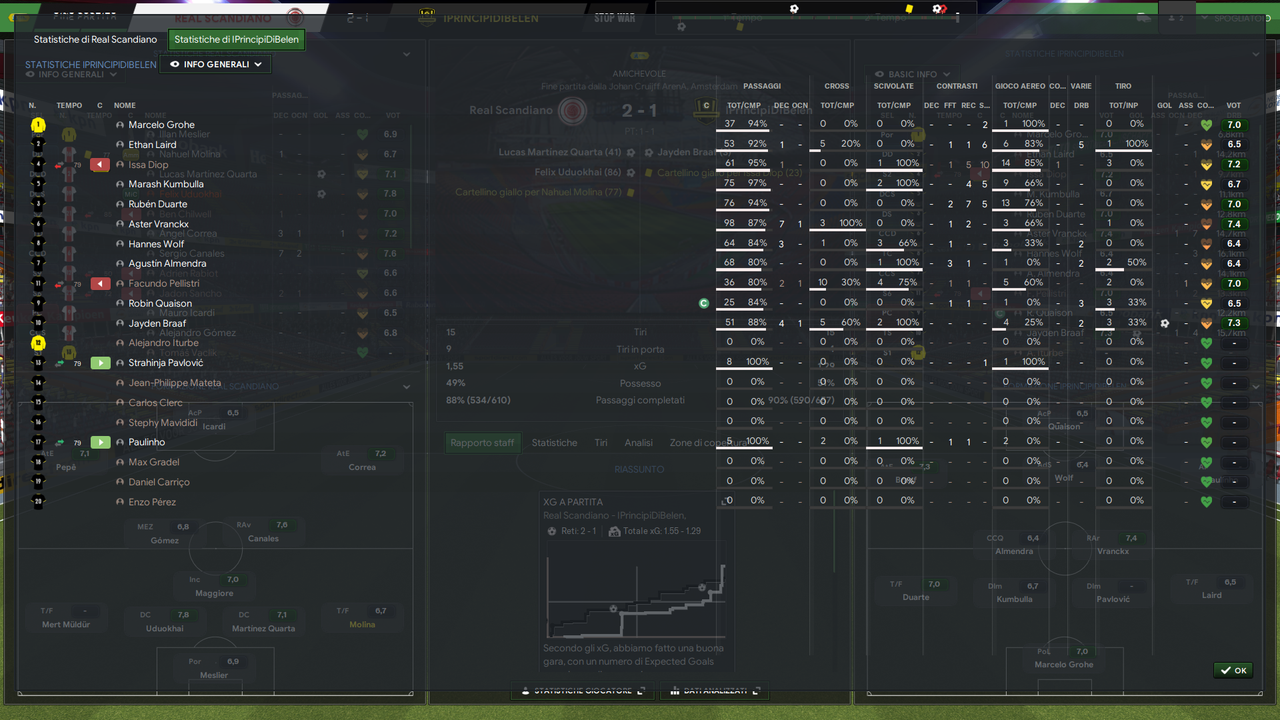Switch to Statistiche di Real Scandiano tab
The width and height of the screenshot is (1280, 720).
click(95, 40)
